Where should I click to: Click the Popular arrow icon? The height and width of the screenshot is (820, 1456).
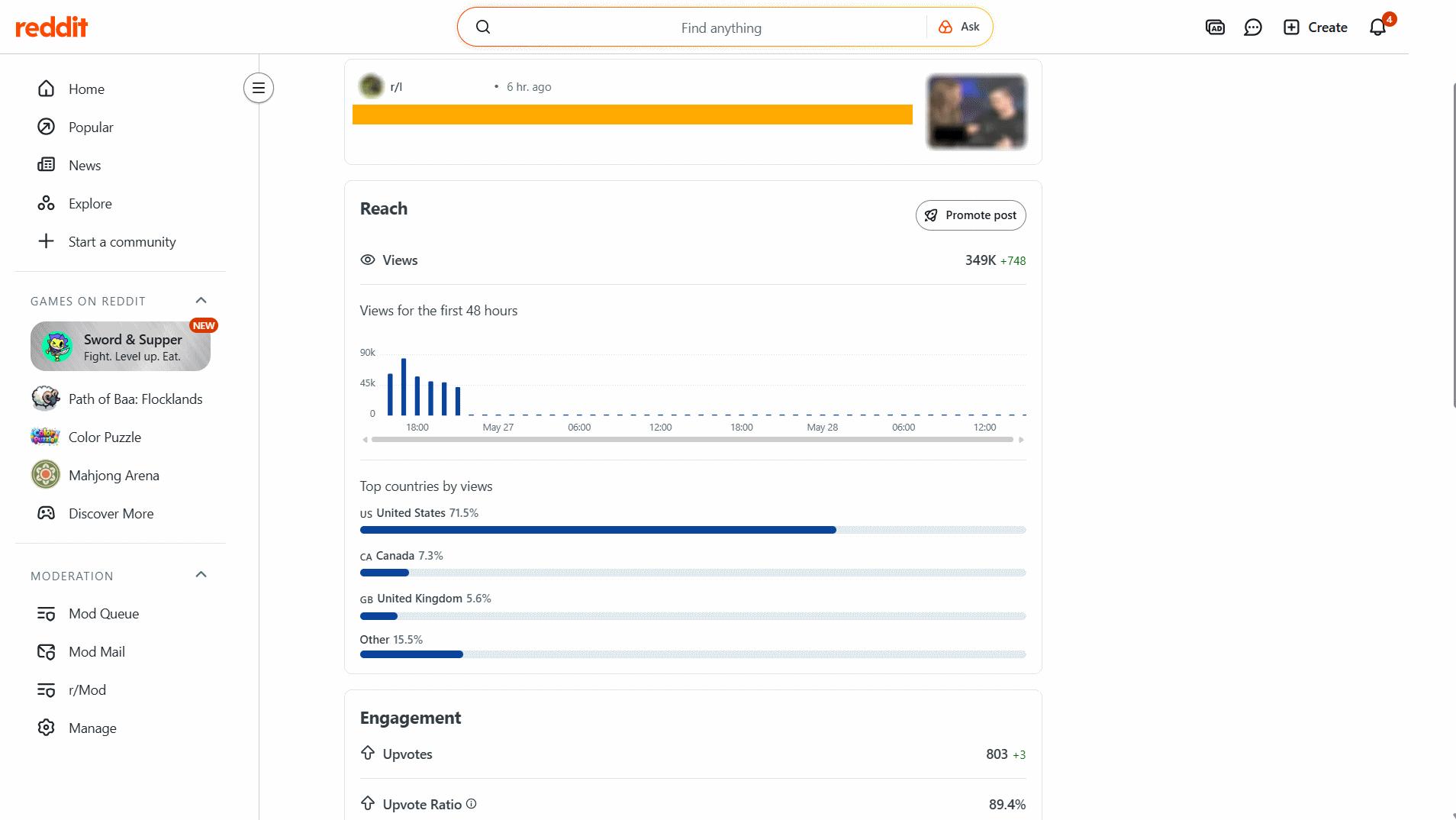point(47,127)
